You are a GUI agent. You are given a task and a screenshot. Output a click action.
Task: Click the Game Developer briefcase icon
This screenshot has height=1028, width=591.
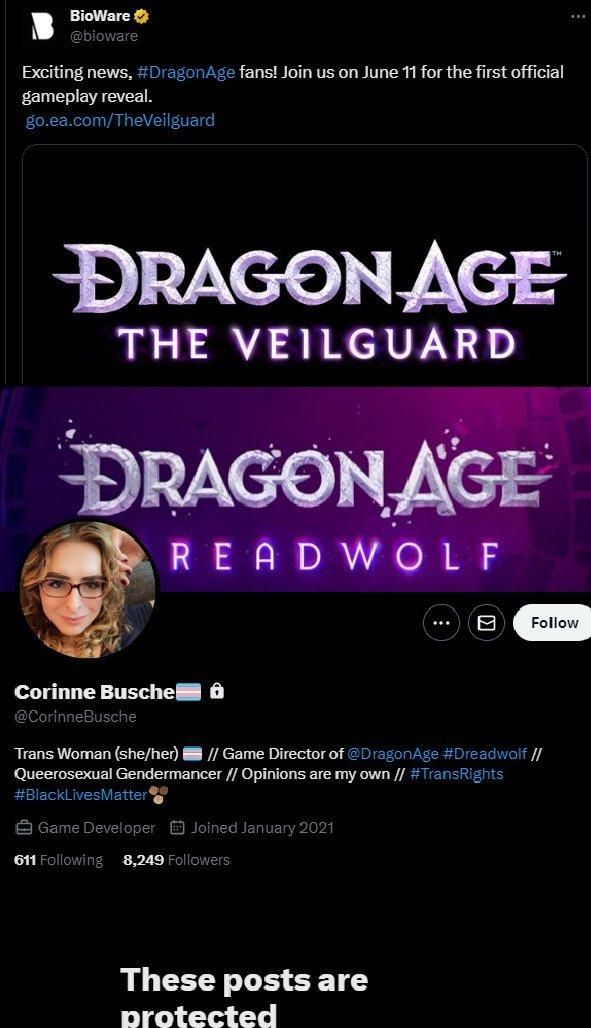[x=24, y=828]
